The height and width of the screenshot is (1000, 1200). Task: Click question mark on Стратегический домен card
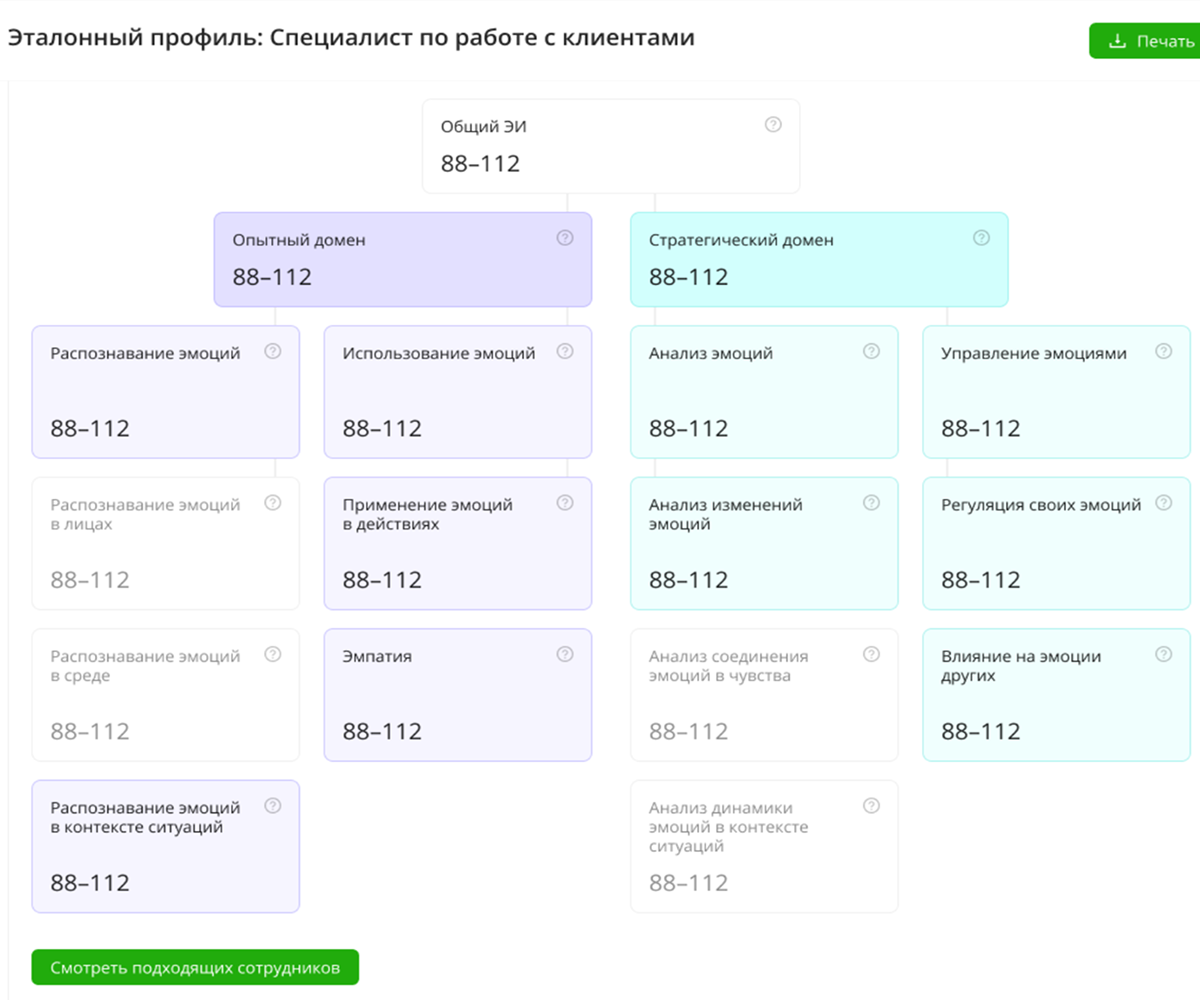point(981,238)
